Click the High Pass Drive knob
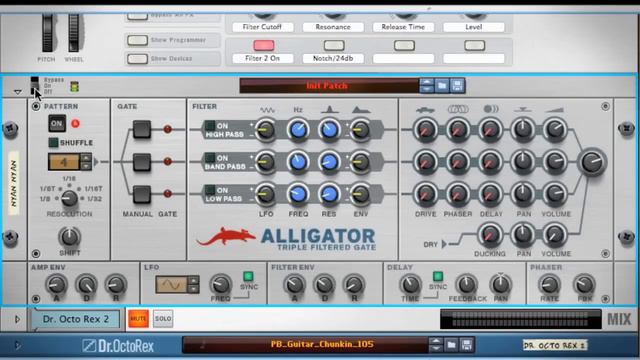Screen dimensions: 640x360 pos(426,130)
